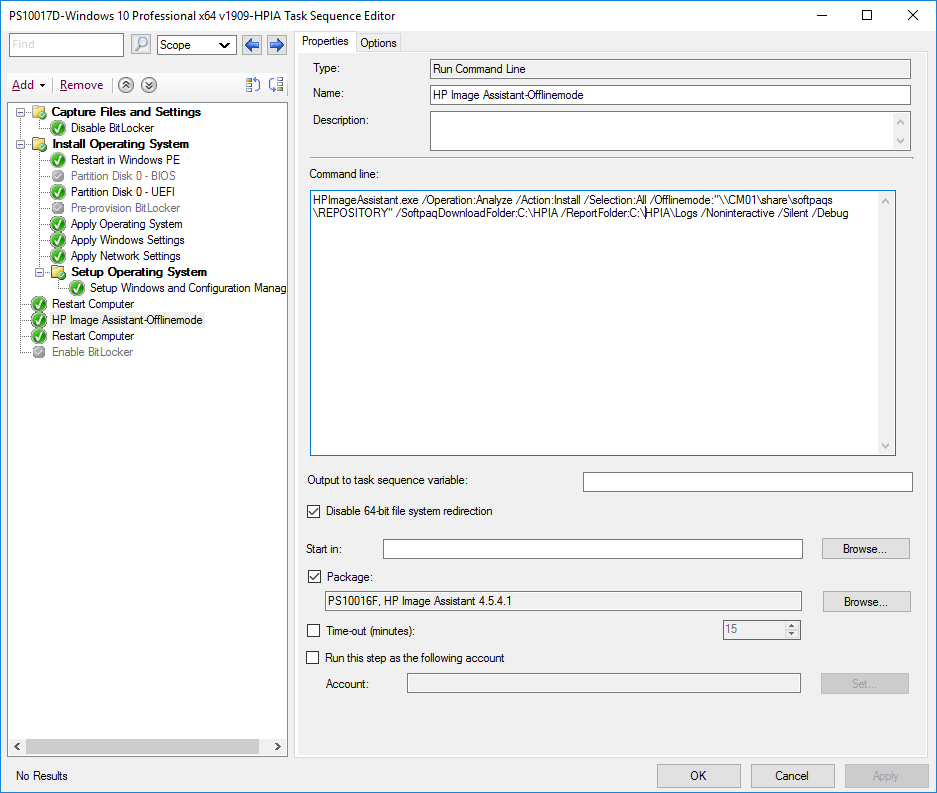Screen dimensions: 937x793
Task: Click the Find search magnifier icon
Action: [140, 45]
